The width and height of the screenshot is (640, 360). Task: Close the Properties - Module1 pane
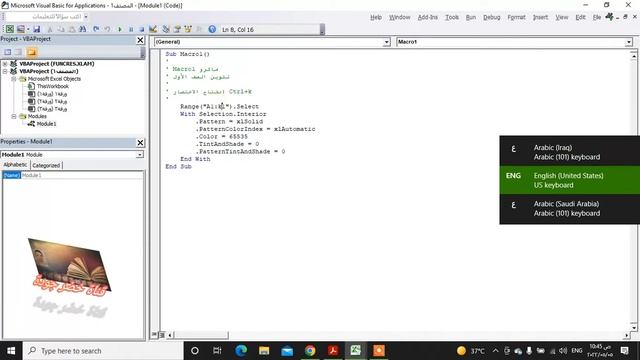tap(140, 142)
